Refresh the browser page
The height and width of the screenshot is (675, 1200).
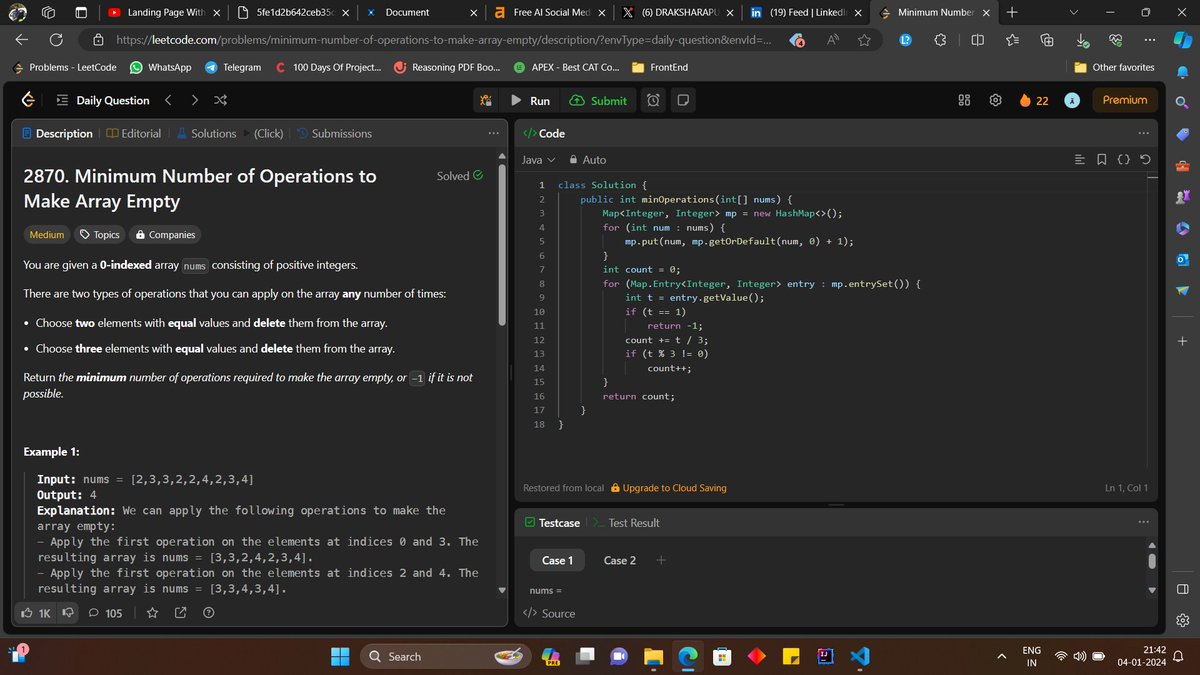56,40
